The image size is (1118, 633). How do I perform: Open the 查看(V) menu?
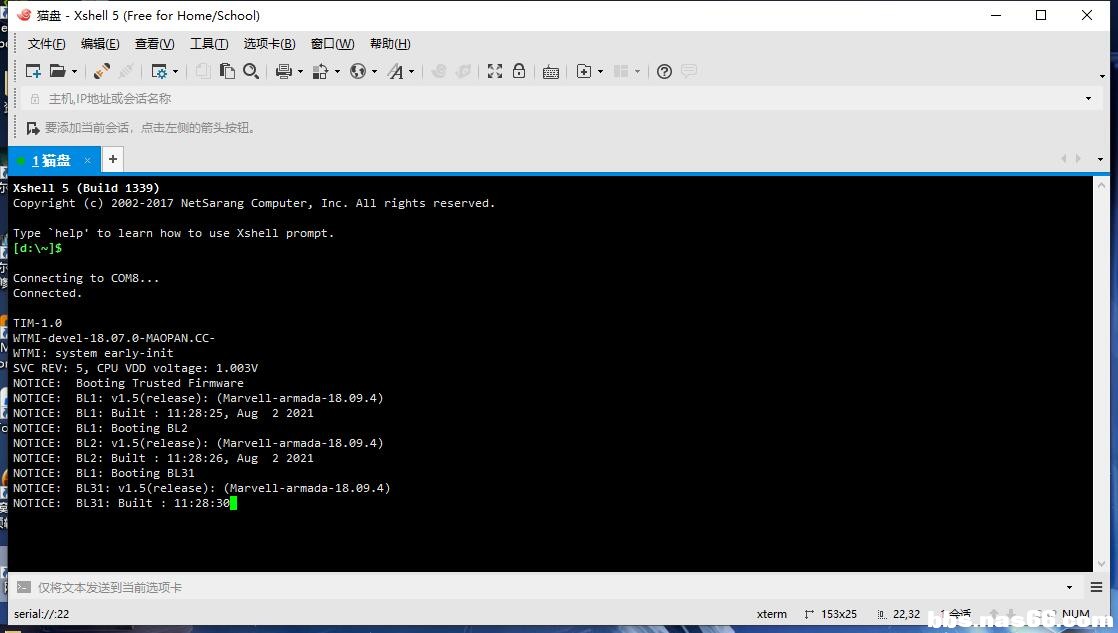[155, 44]
